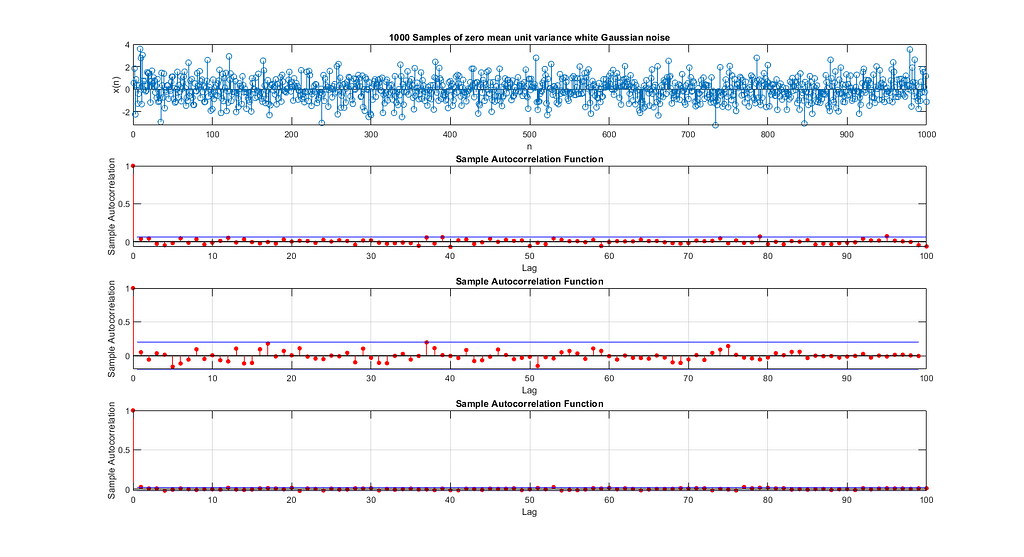Click the white Gaussian noise plot title
1024x557 pixels.
coord(529,37)
